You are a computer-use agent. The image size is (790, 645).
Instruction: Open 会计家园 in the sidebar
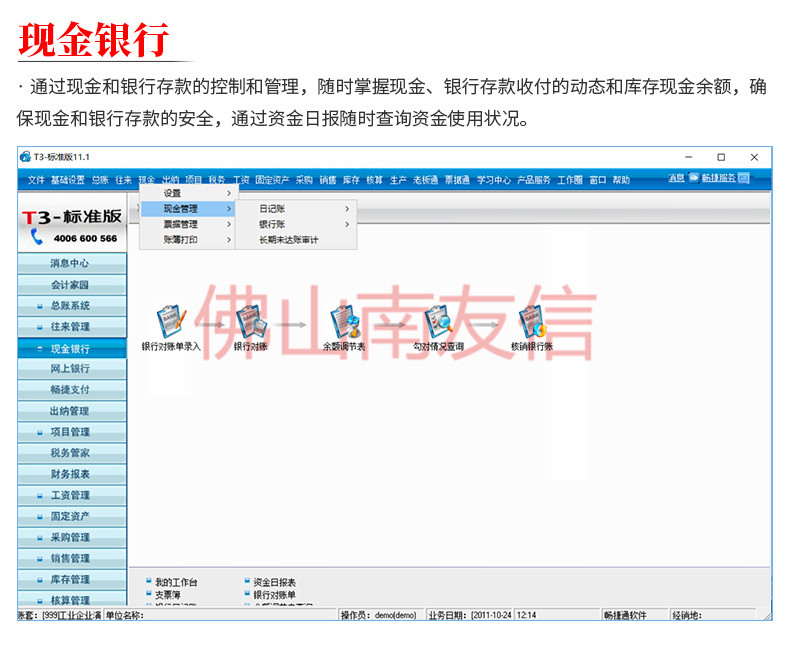(72, 285)
